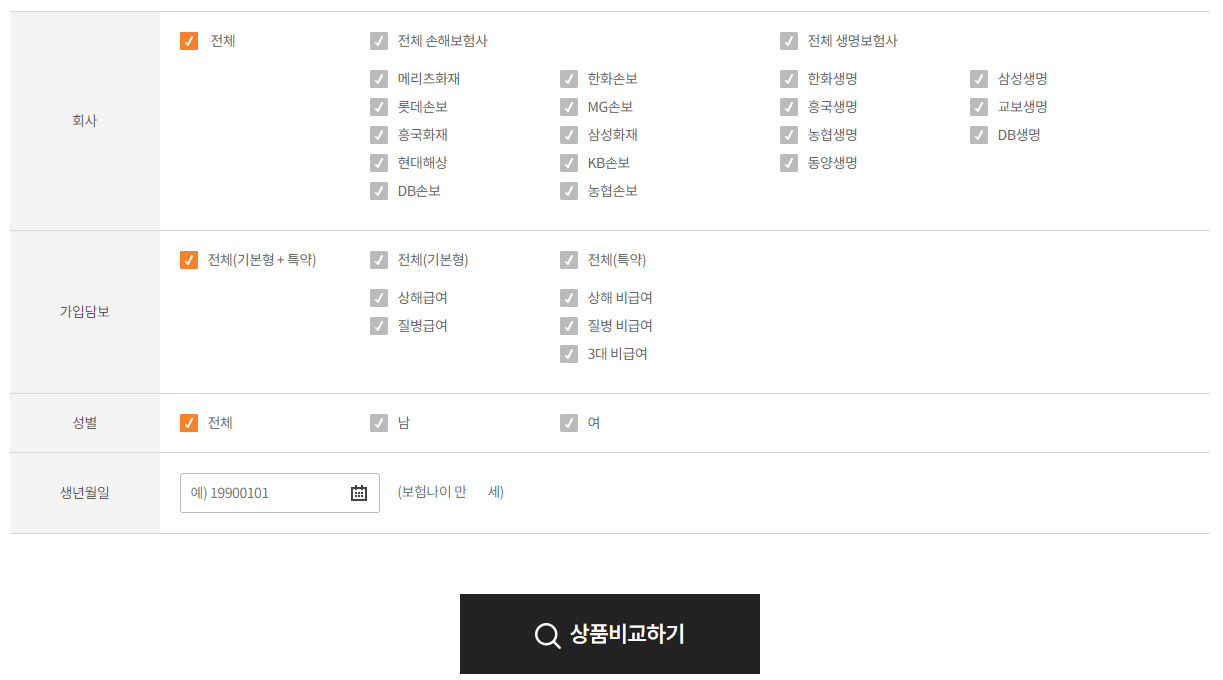The image size is (1223, 680).
Task: Enable the 상해급여 coverage checkbox
Action: click(379, 297)
